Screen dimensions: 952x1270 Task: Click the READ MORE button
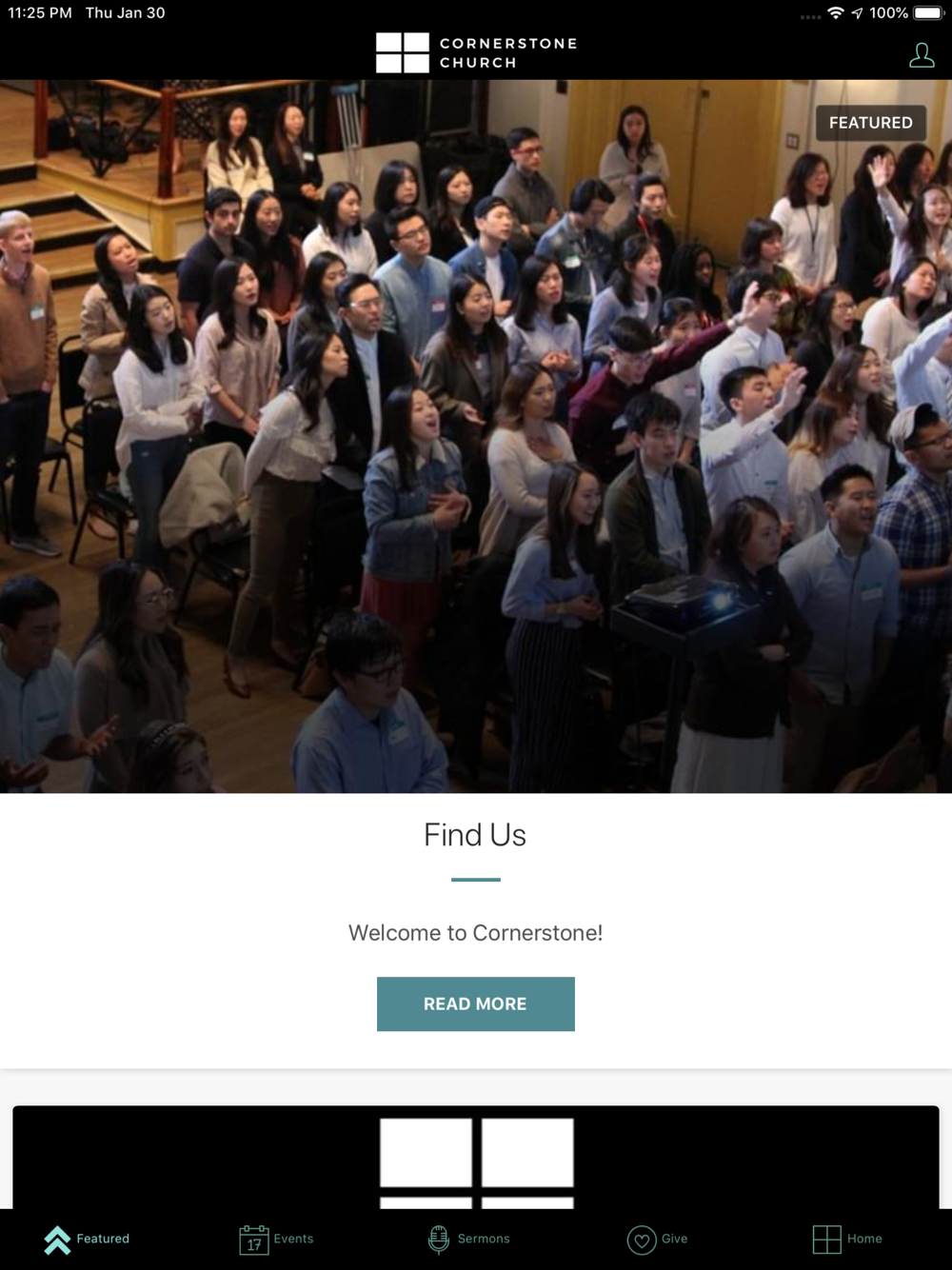click(476, 1003)
